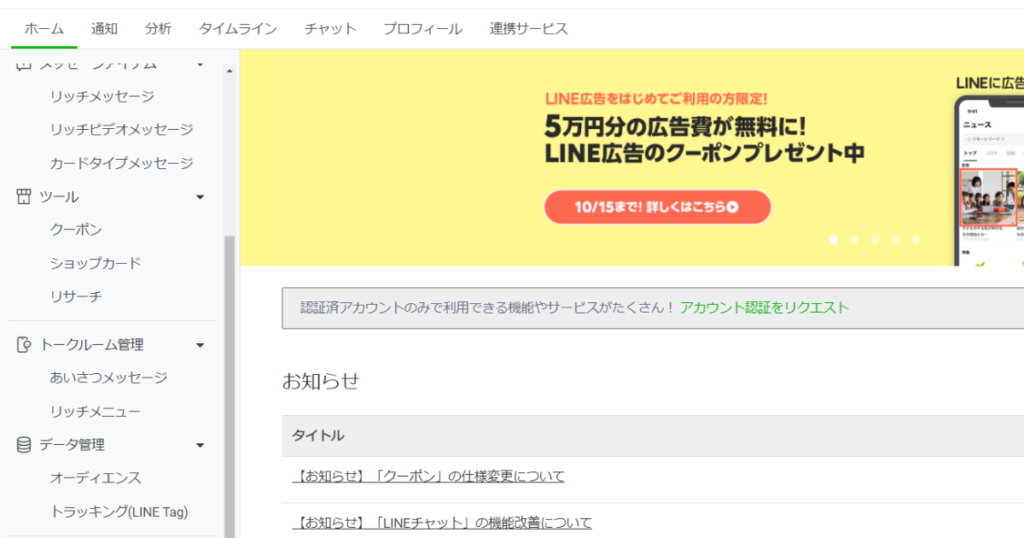
Task: Click the phone mockup image in banner
Action: (989, 181)
